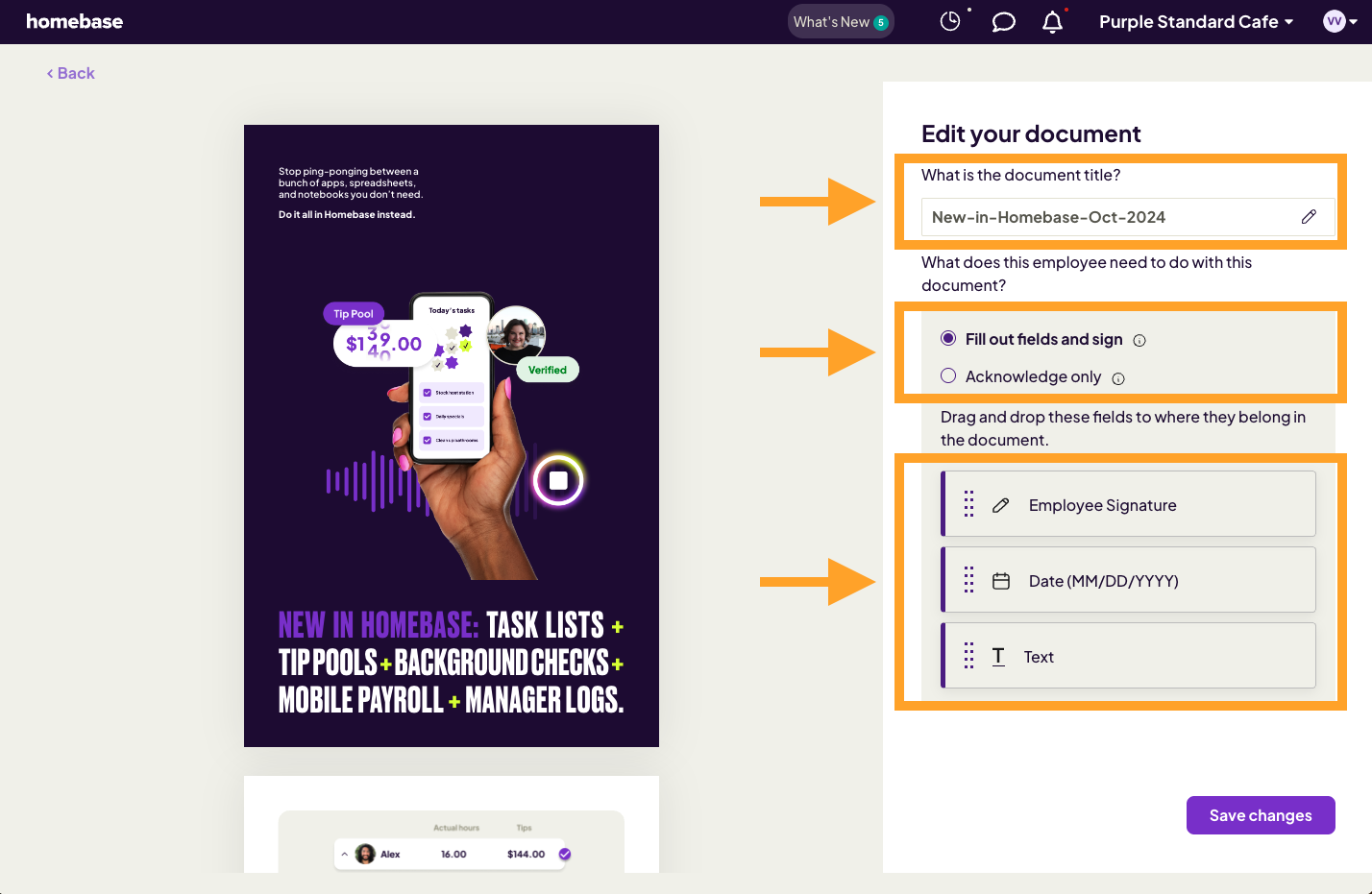Image resolution: width=1372 pixels, height=894 pixels.
Task: Click the document cover page preview
Action: [x=452, y=436]
